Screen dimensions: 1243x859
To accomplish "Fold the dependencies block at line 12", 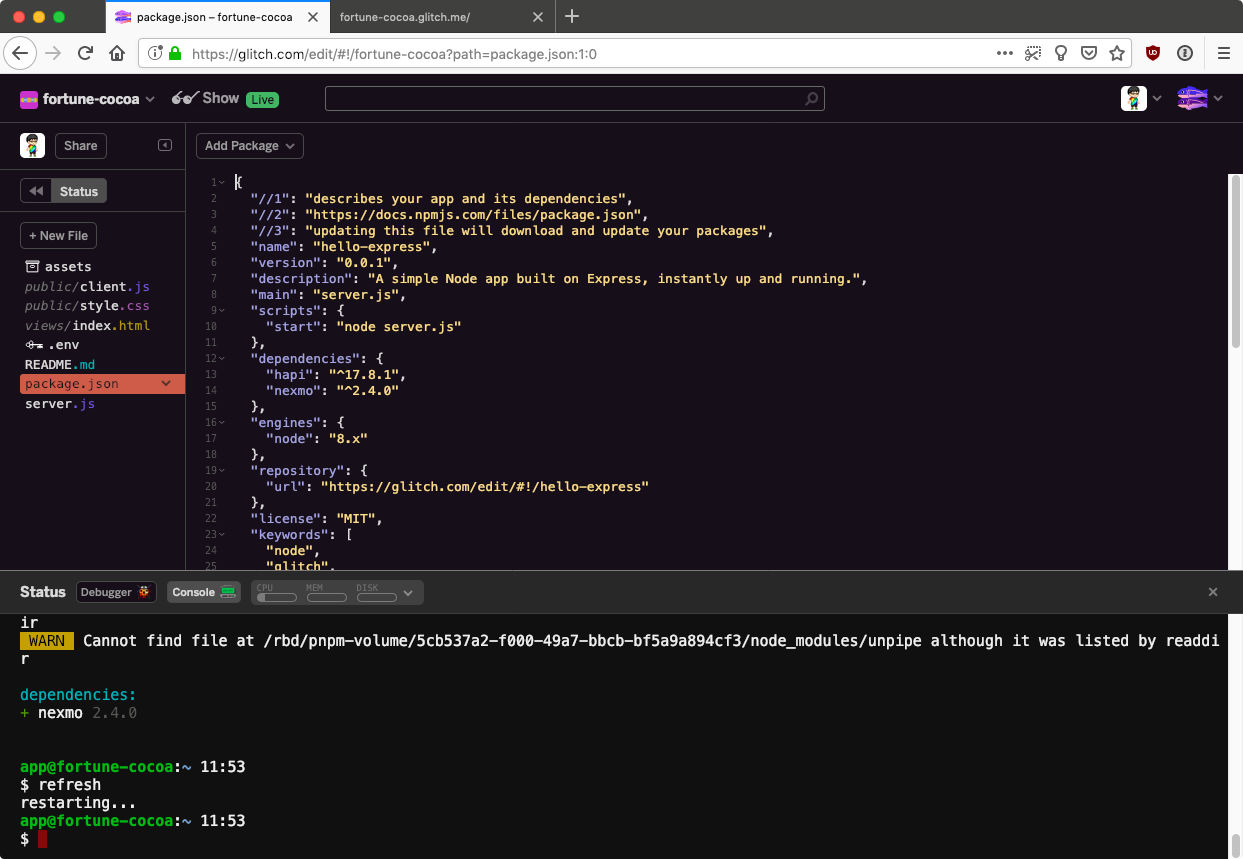I will [222, 358].
